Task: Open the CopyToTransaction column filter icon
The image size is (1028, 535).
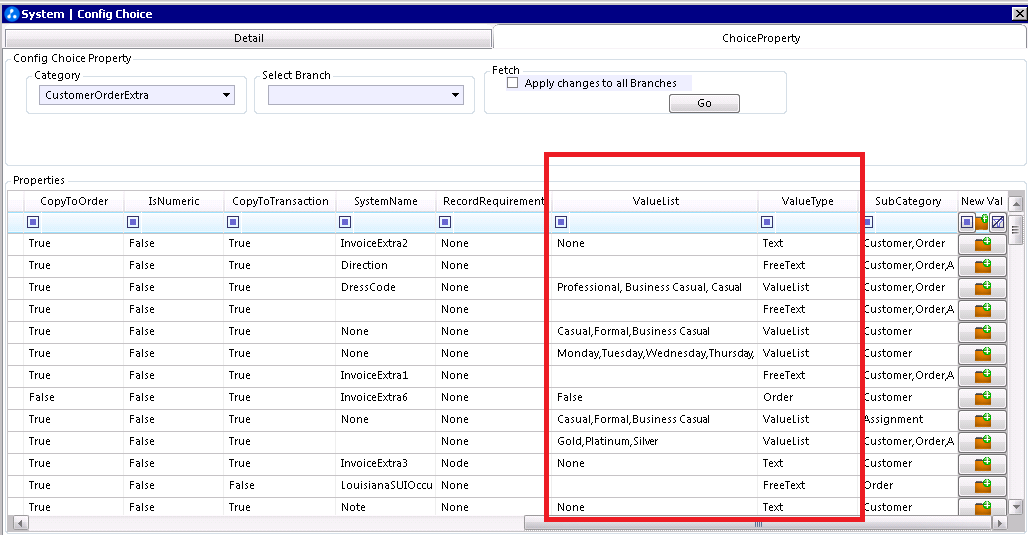Action: point(233,222)
